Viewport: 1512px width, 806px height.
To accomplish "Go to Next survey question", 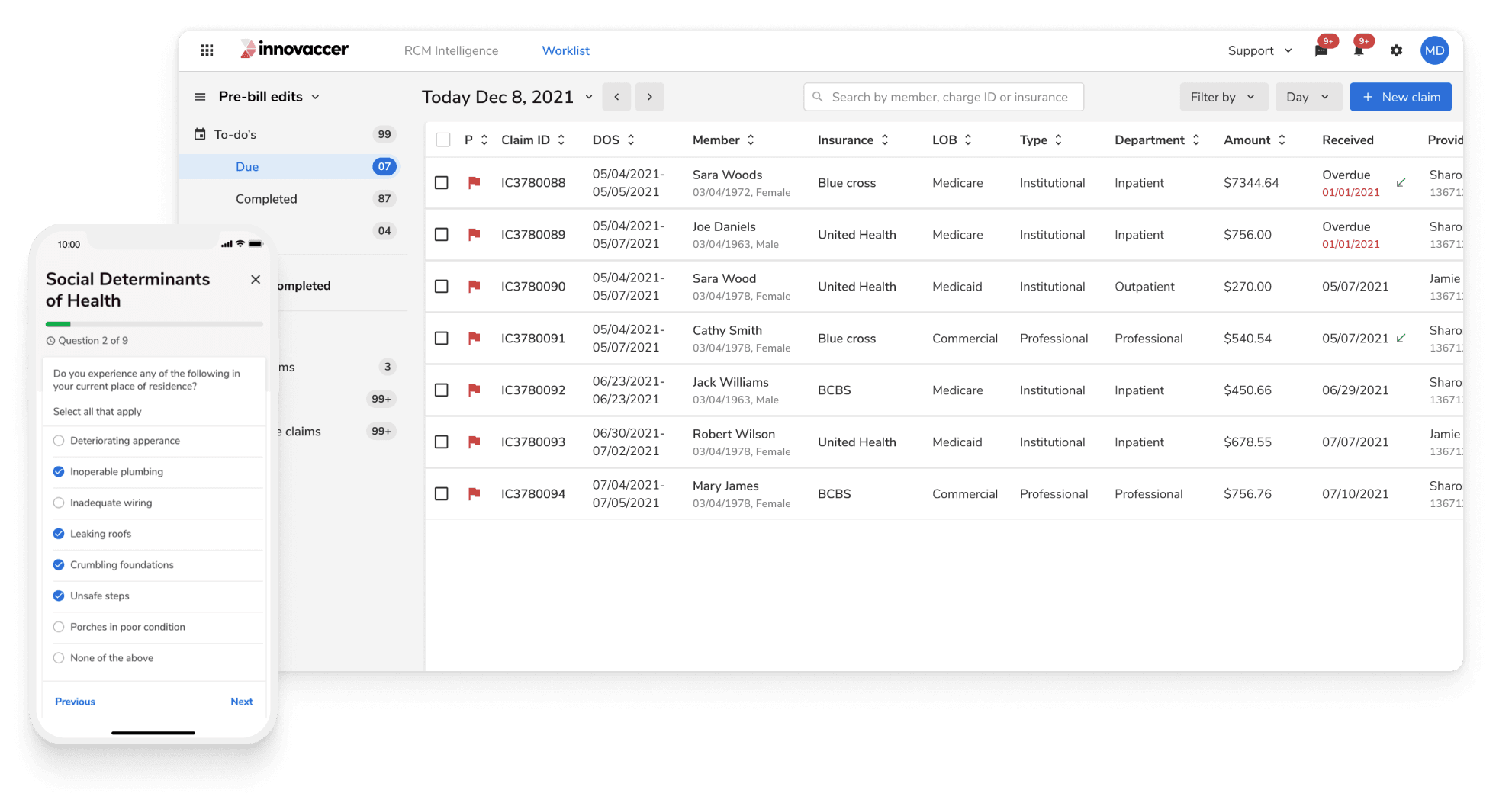I will [x=242, y=702].
